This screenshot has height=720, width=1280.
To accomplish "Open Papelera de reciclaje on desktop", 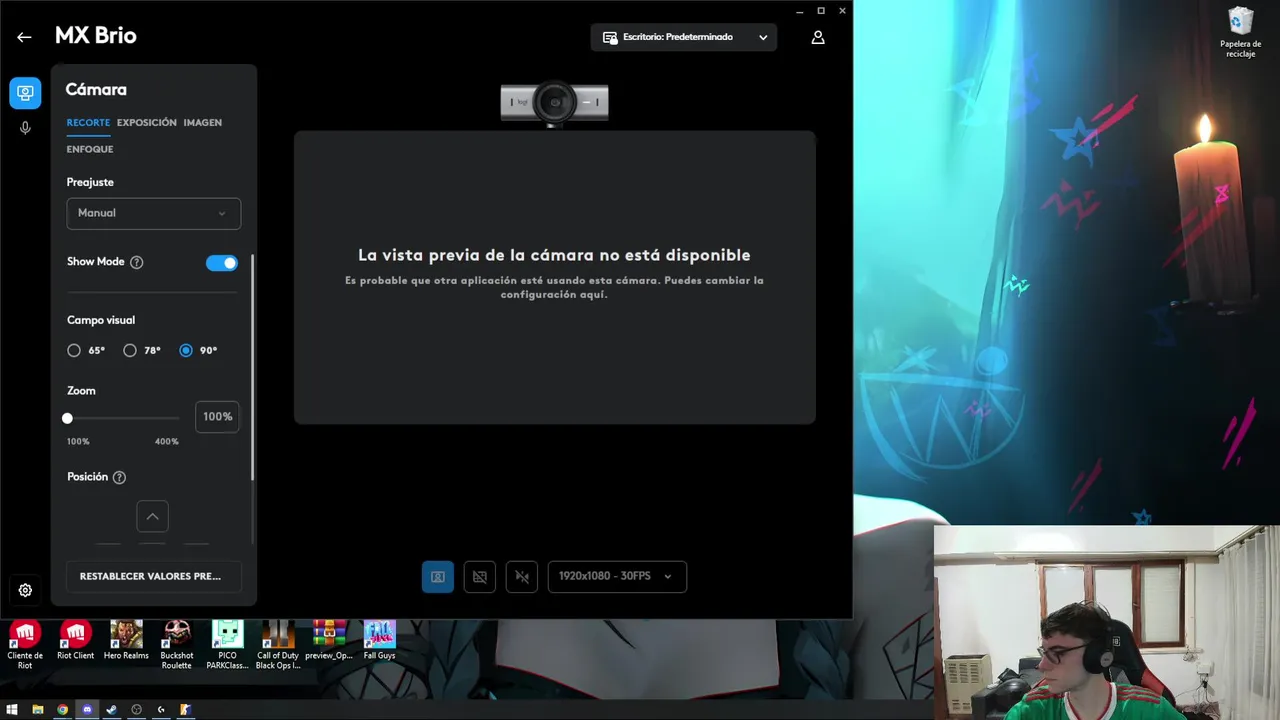I will click(x=1240, y=32).
